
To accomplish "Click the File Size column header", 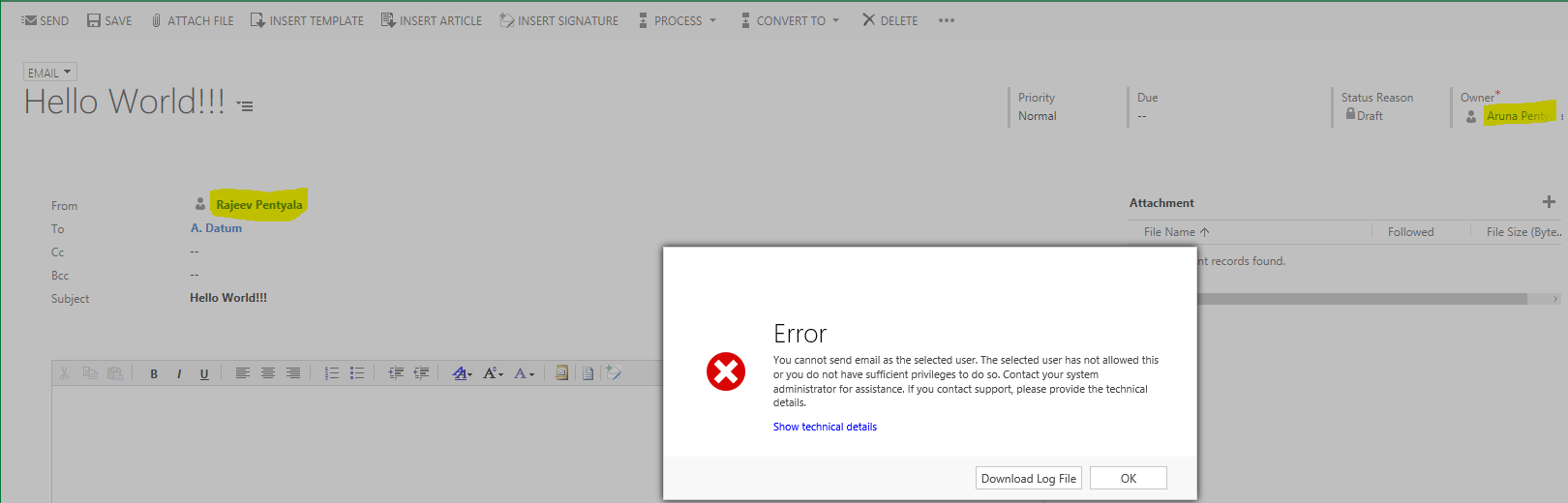I will coord(1523,232).
